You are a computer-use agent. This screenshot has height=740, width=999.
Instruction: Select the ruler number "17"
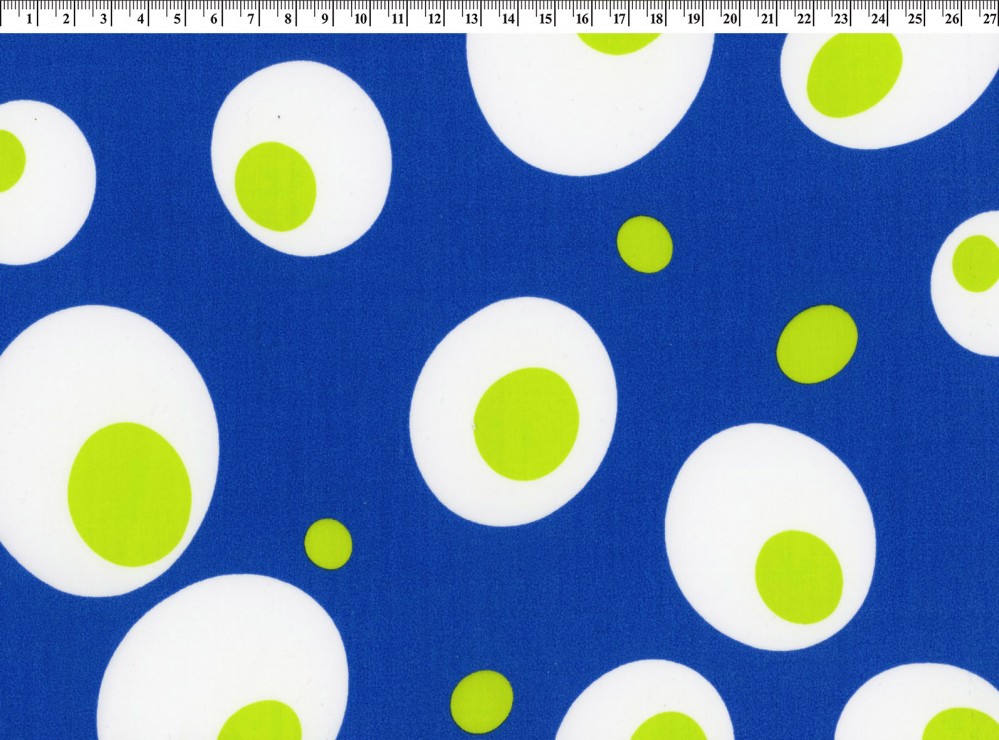pos(619,19)
